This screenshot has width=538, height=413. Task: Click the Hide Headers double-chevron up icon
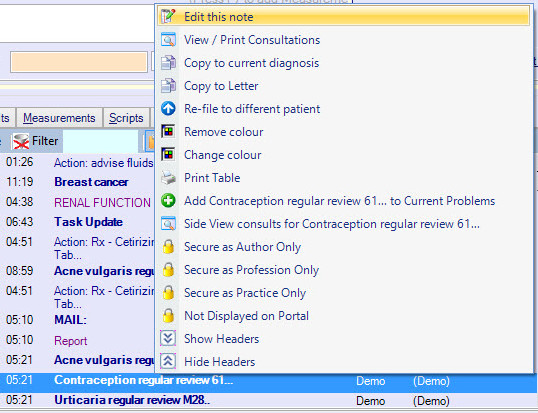(168, 362)
